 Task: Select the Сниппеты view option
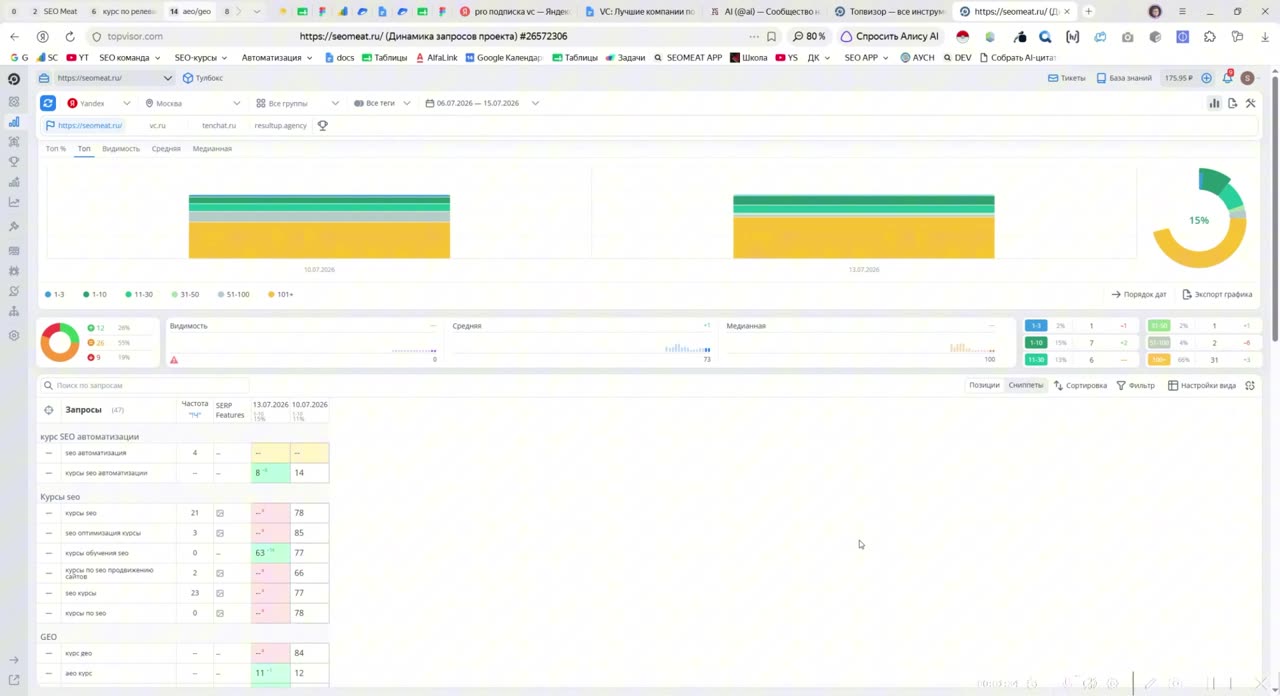(x=1026, y=386)
